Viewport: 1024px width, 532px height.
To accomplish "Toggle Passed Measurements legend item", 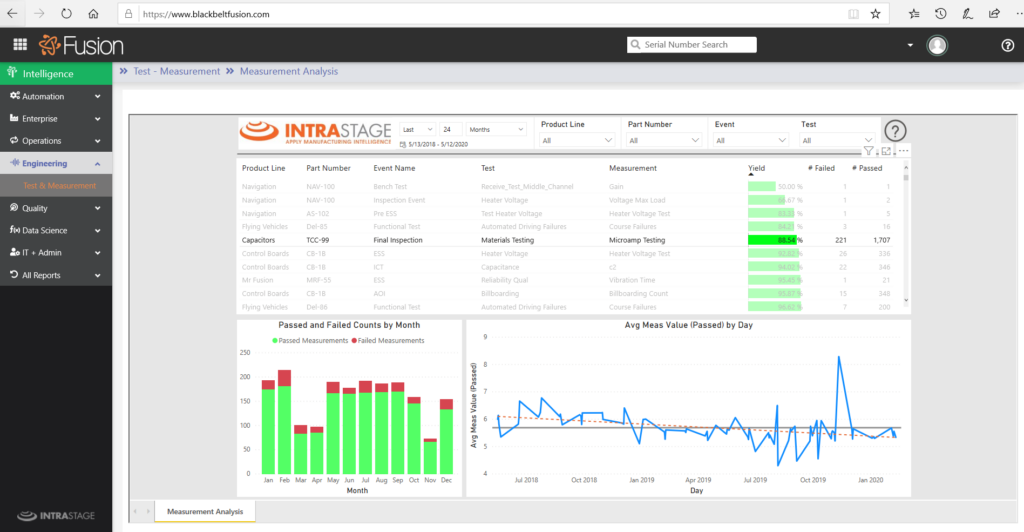I will [x=310, y=340].
